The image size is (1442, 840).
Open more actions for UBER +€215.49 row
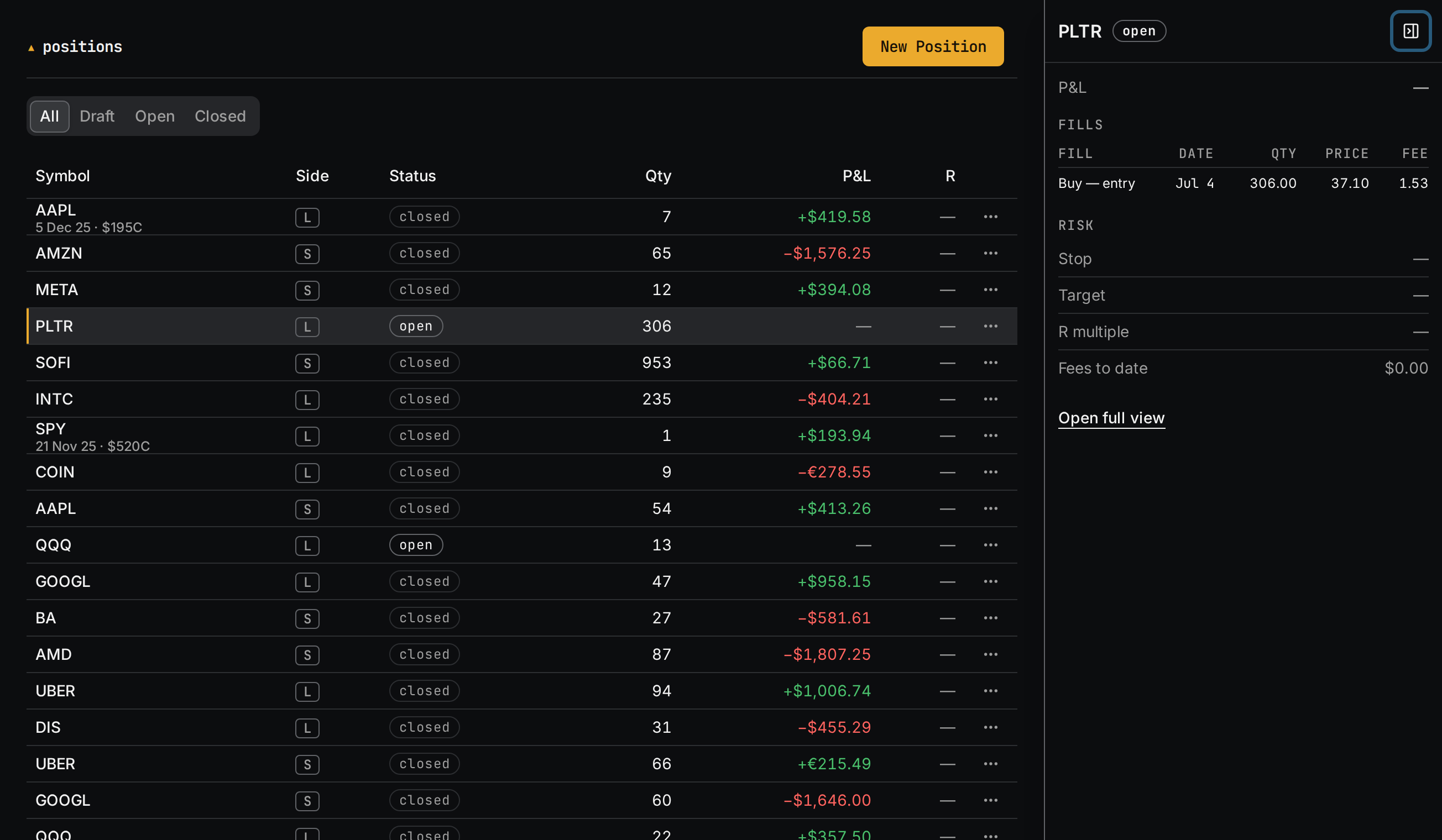[x=990, y=764]
